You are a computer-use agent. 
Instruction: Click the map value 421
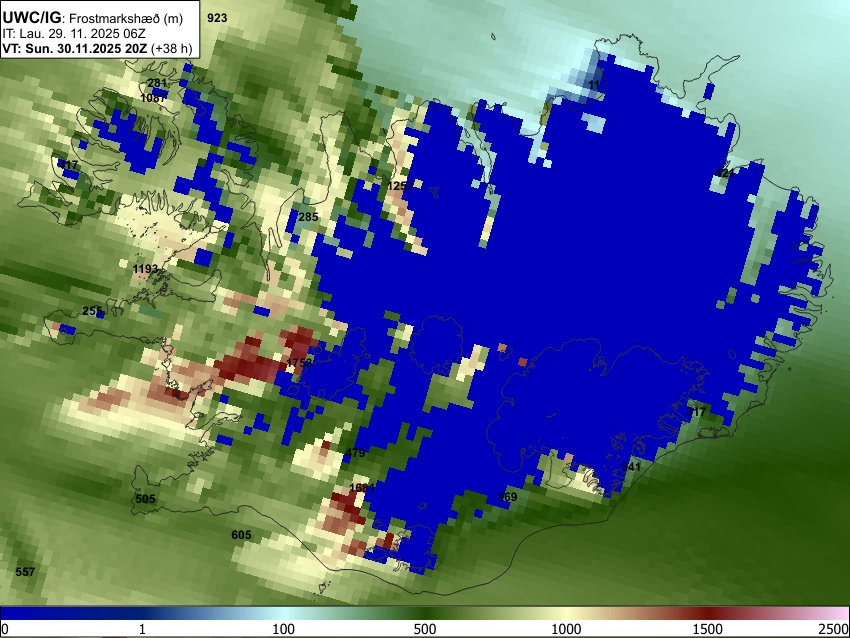tap(725, 173)
